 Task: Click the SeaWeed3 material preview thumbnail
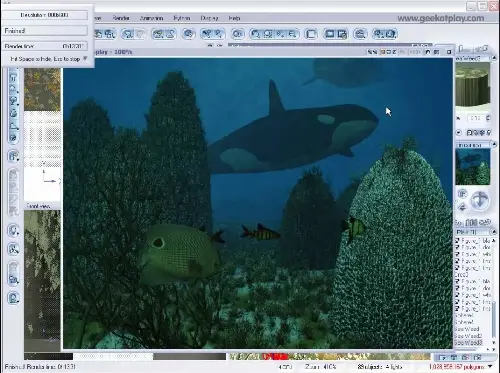[472, 84]
